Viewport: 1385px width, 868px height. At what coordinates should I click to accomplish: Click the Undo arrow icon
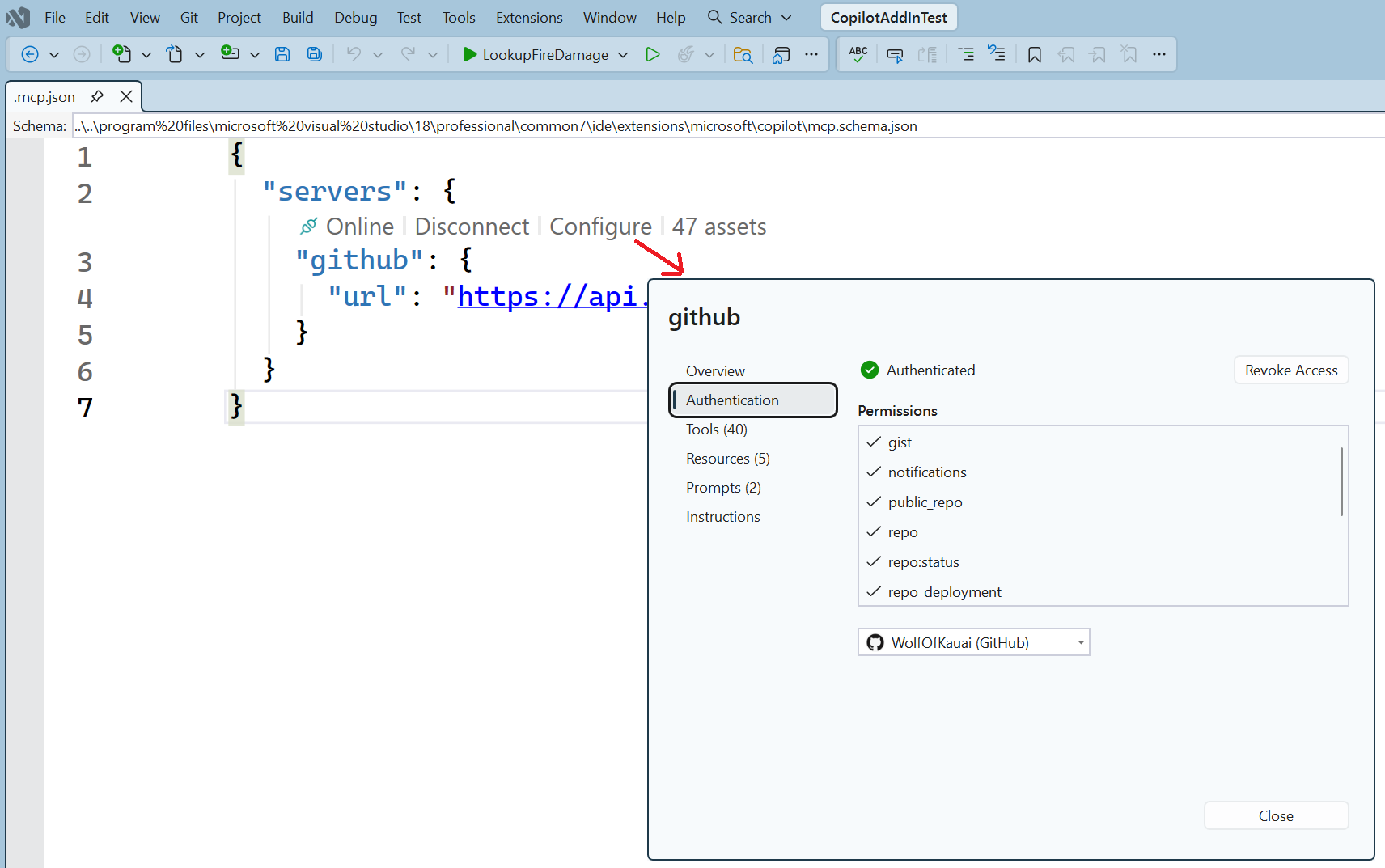pos(354,54)
